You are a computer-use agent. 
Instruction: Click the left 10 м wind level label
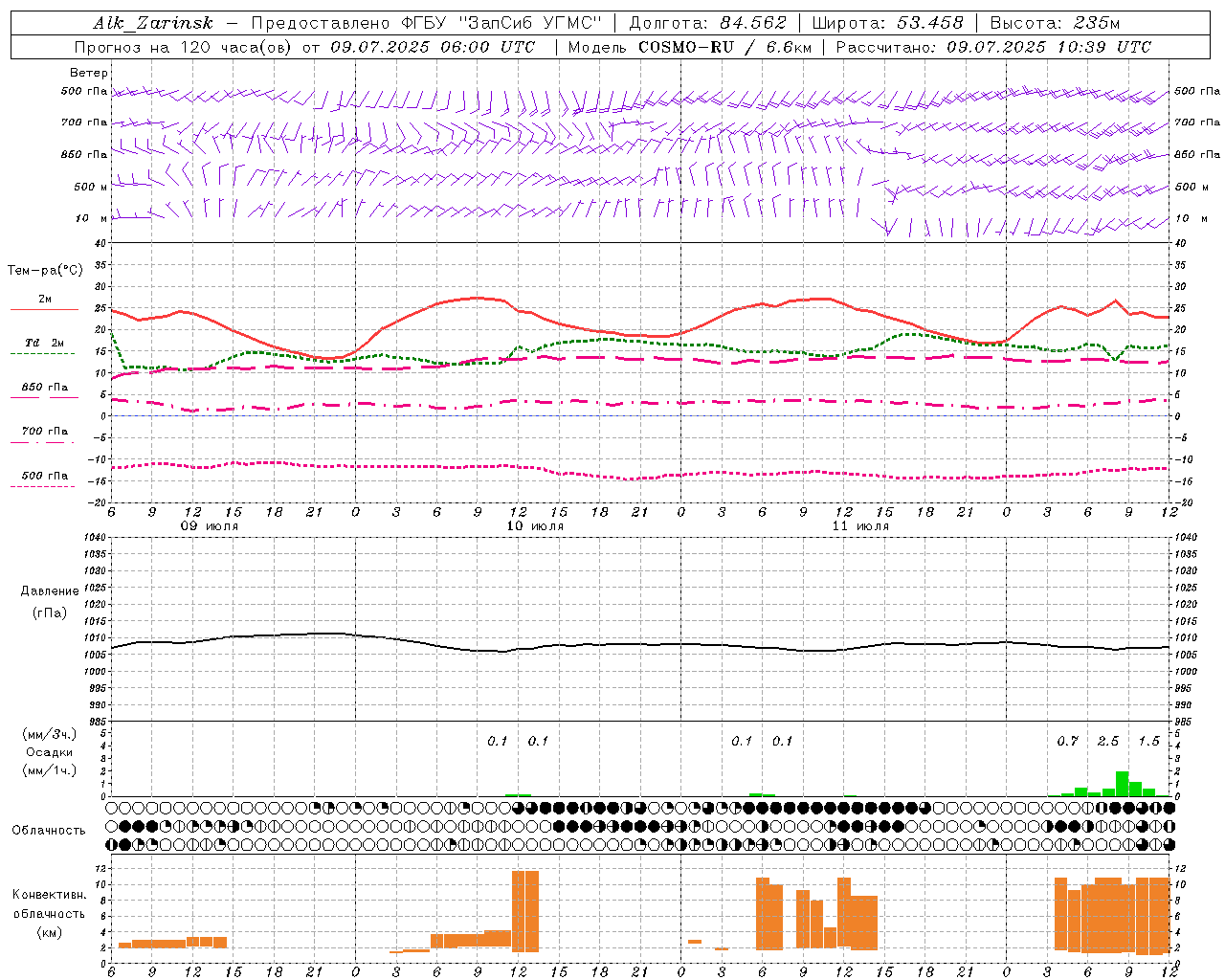pos(91,218)
